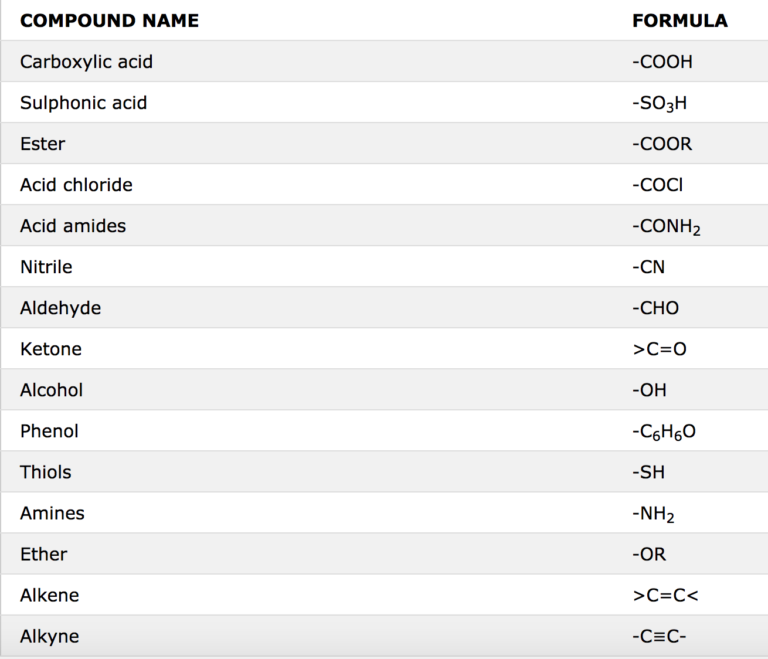
Task: Click the Aldehyde row label
Action: point(60,308)
